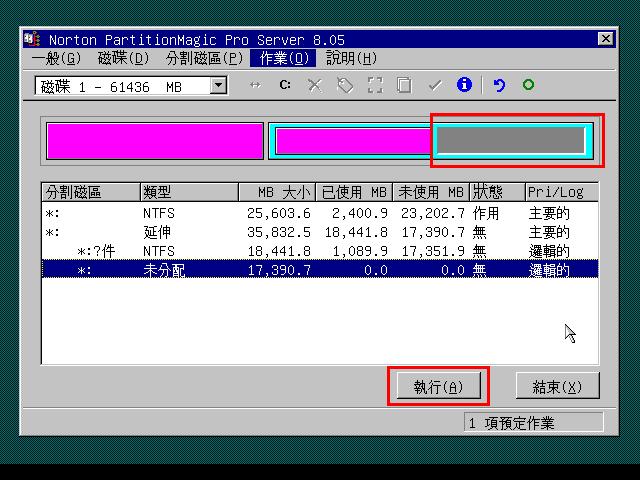This screenshot has width=640, height=480.
Task: Click the copy partition icon
Action: [404, 85]
